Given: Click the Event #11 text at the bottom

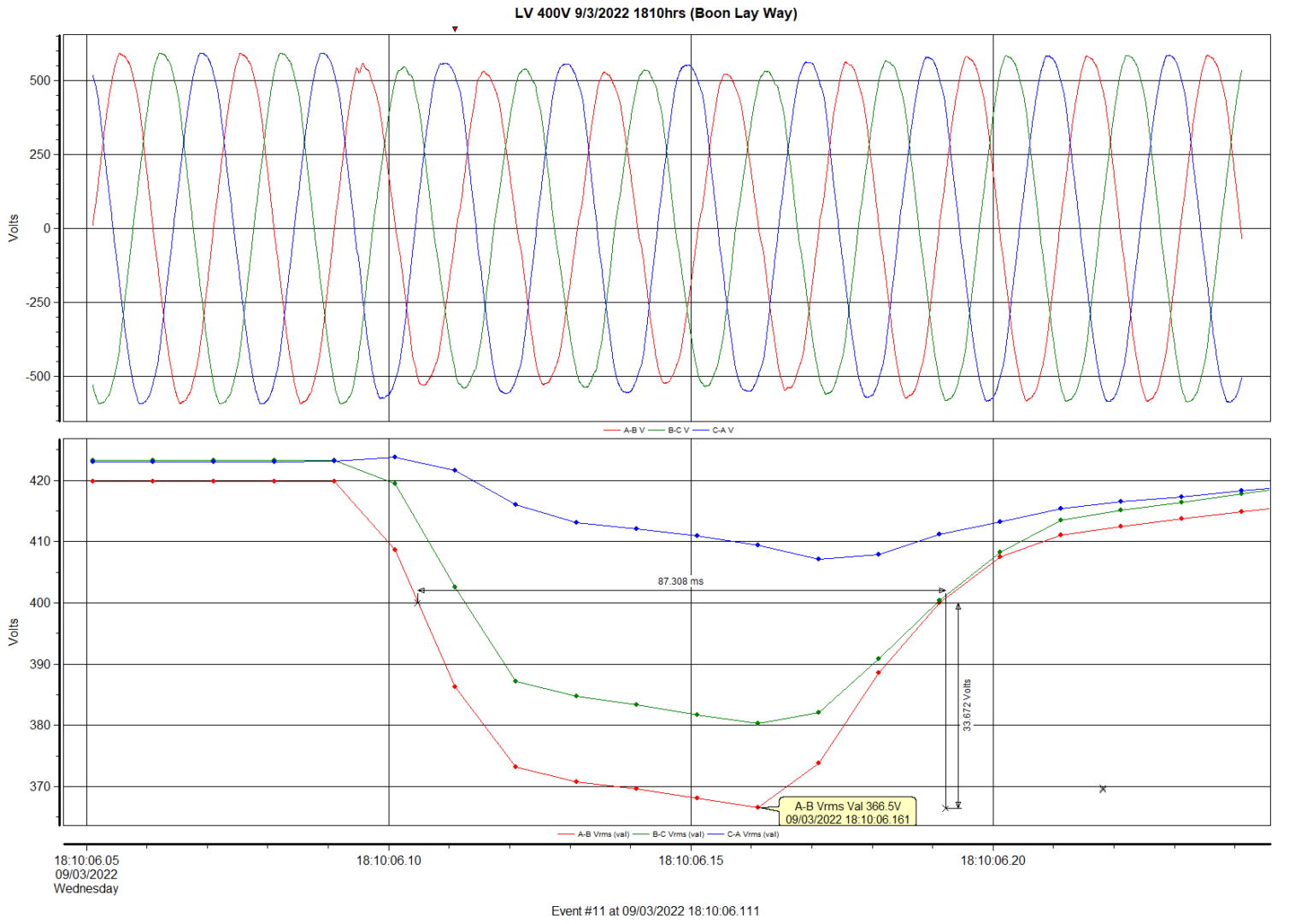Looking at the screenshot, I should point(656,912).
